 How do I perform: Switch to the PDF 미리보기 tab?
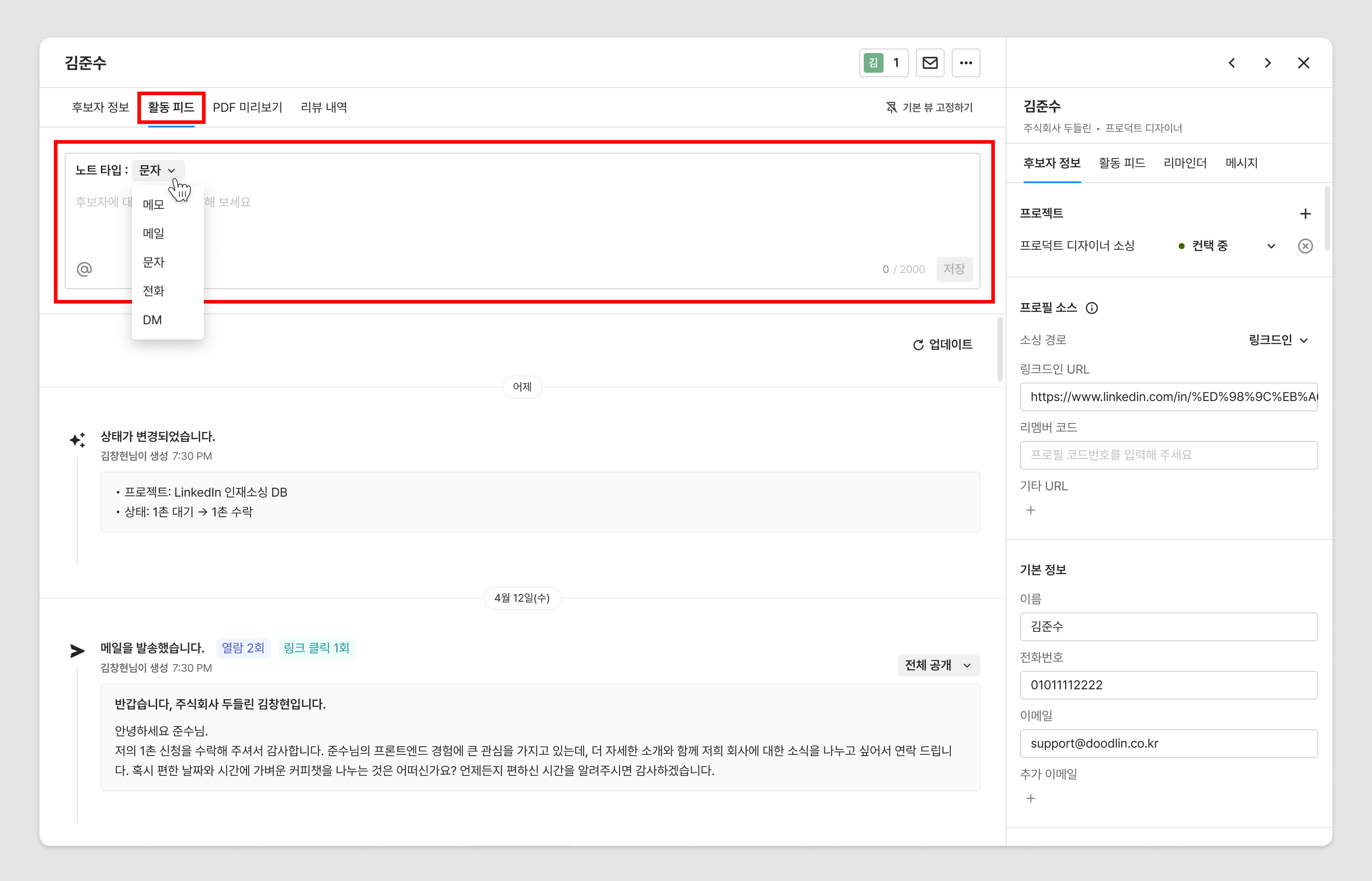click(x=247, y=108)
